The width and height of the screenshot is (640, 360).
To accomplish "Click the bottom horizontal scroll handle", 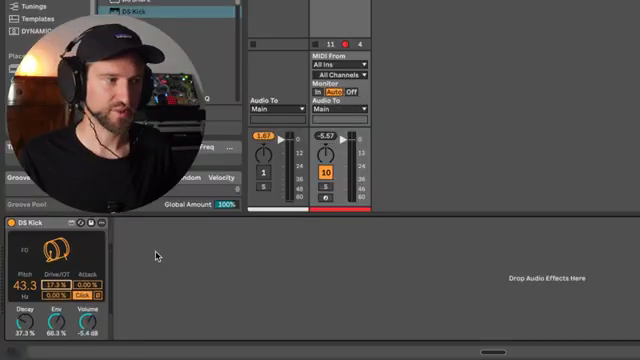I will pyautogui.click(x=493, y=352).
